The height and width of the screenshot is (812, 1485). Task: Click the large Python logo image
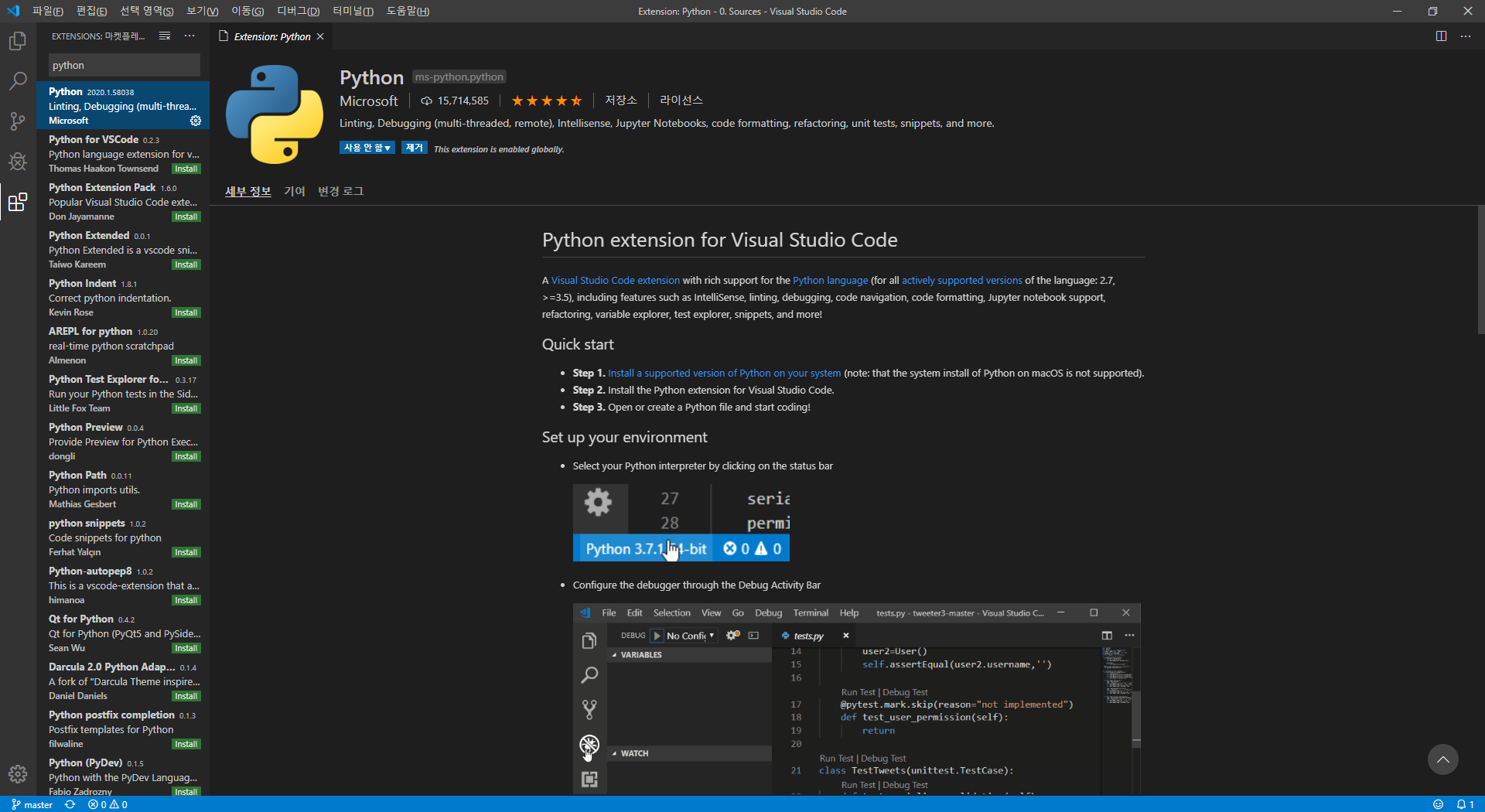click(275, 114)
